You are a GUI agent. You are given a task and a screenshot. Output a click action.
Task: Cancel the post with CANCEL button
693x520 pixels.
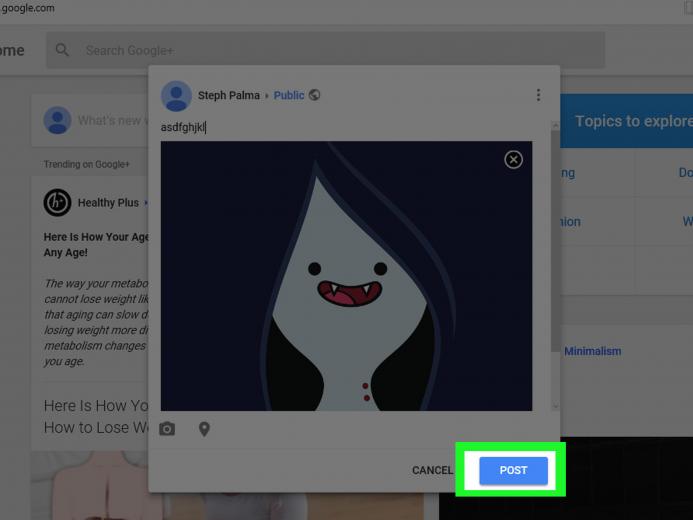(432, 471)
